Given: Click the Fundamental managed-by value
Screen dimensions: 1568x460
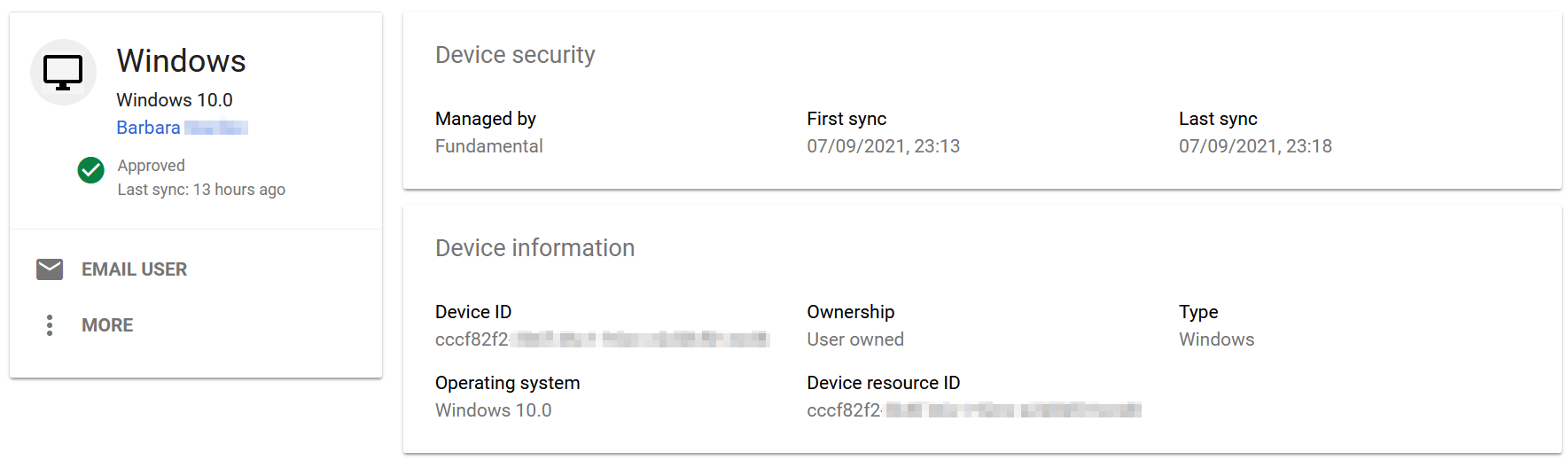Looking at the screenshot, I should click(488, 146).
